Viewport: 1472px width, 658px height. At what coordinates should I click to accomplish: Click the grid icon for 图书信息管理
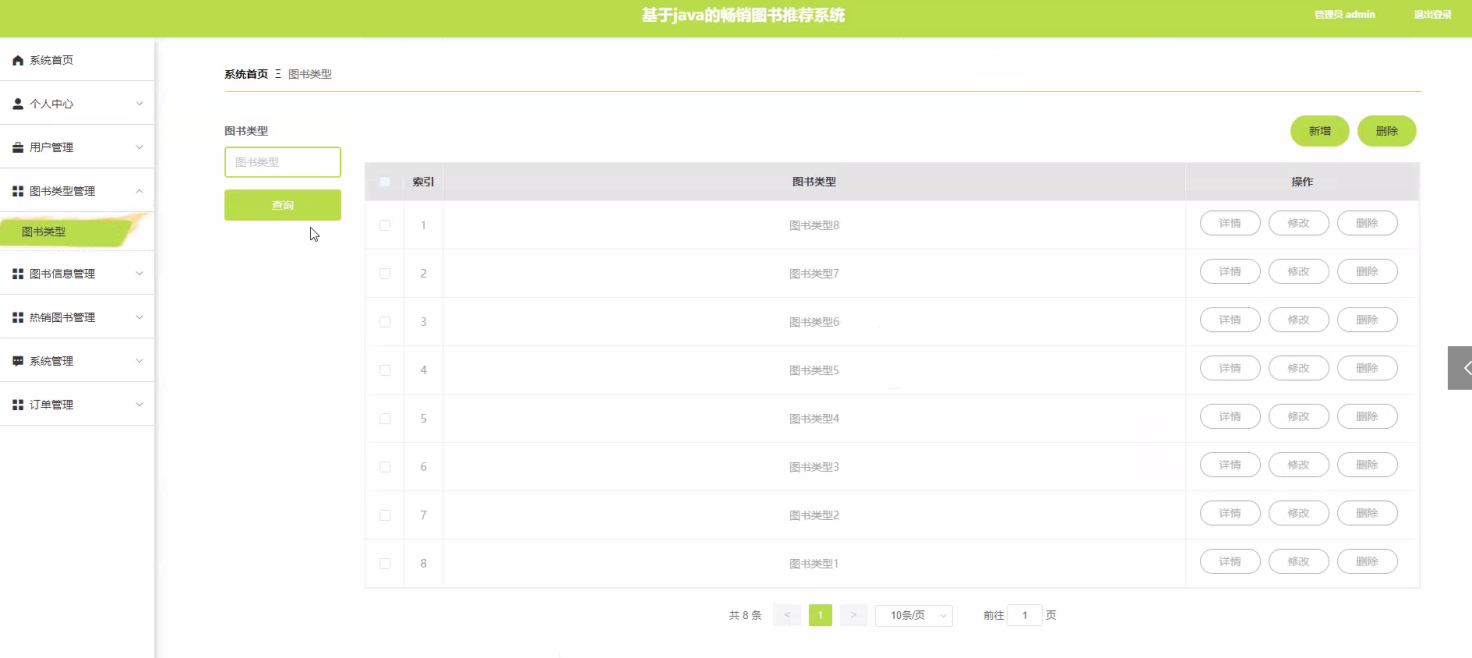[15, 273]
